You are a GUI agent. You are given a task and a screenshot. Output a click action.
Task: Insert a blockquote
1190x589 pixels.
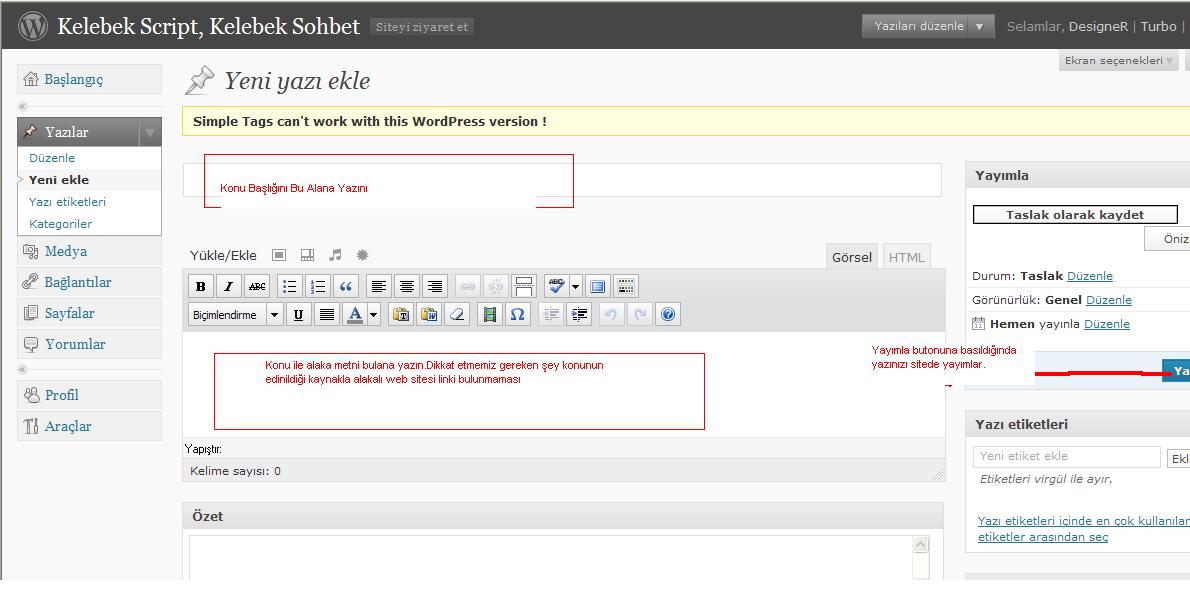pyautogui.click(x=346, y=286)
